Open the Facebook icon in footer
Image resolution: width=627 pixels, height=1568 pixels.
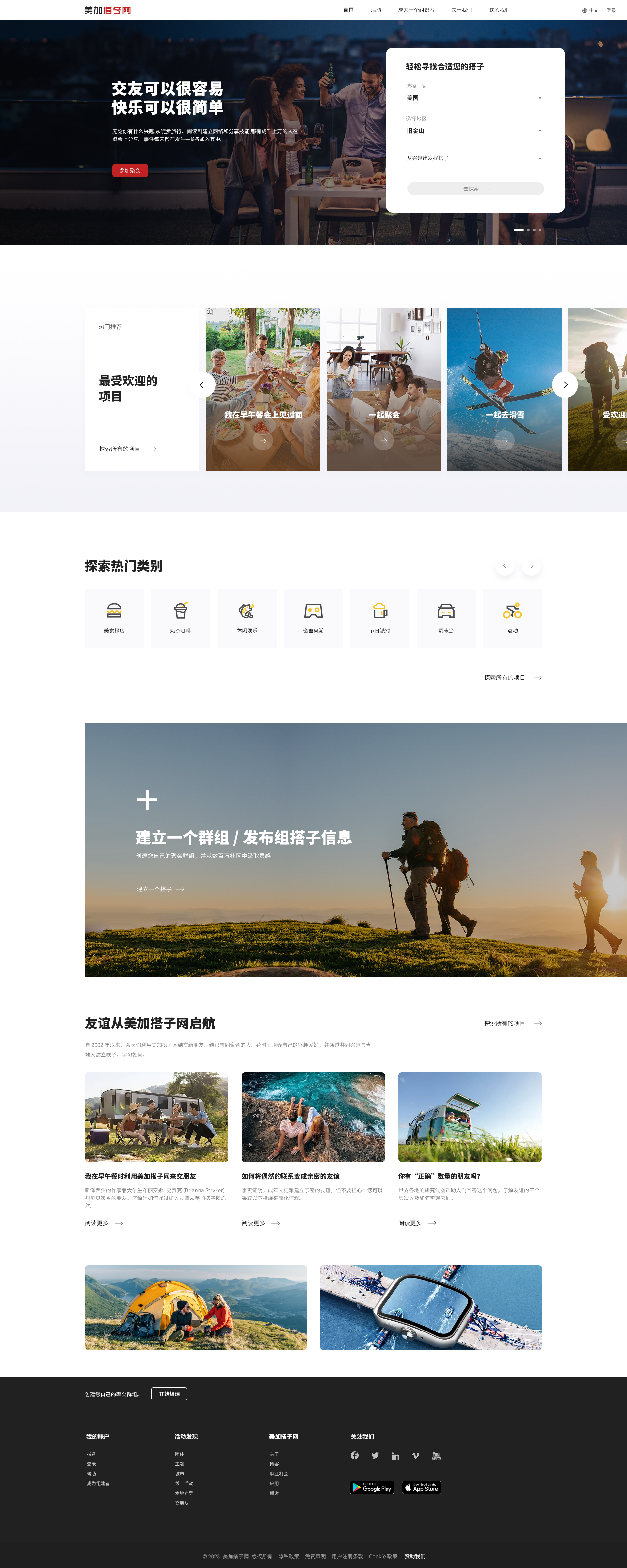[354, 1455]
